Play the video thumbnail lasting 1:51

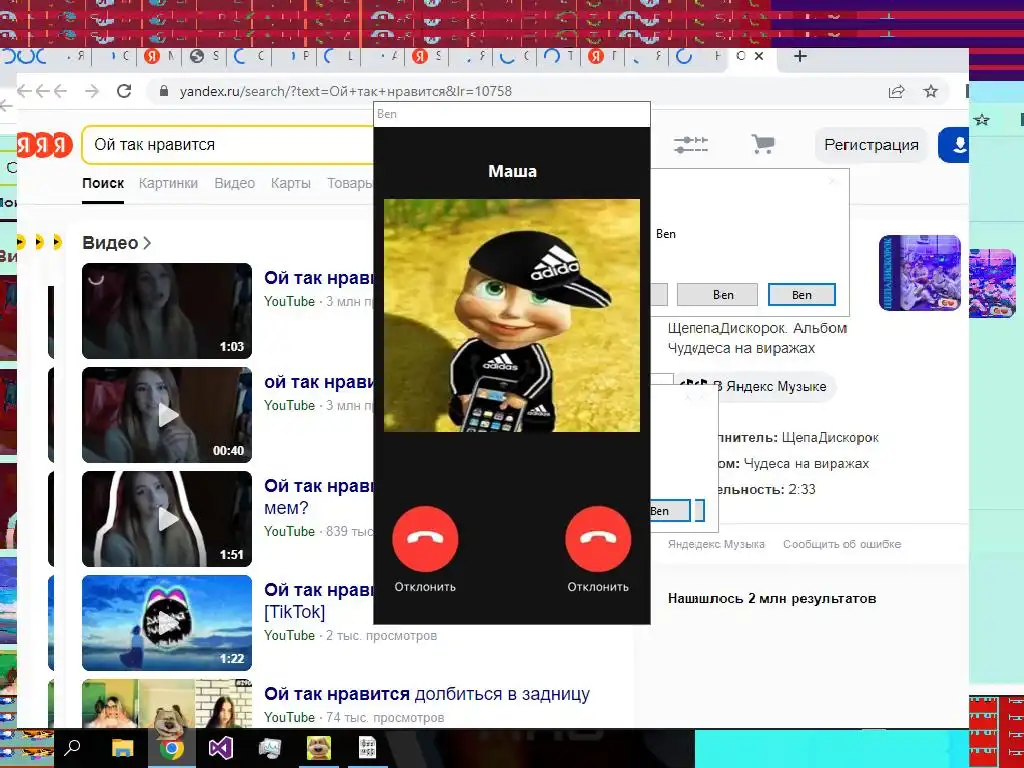(x=167, y=519)
